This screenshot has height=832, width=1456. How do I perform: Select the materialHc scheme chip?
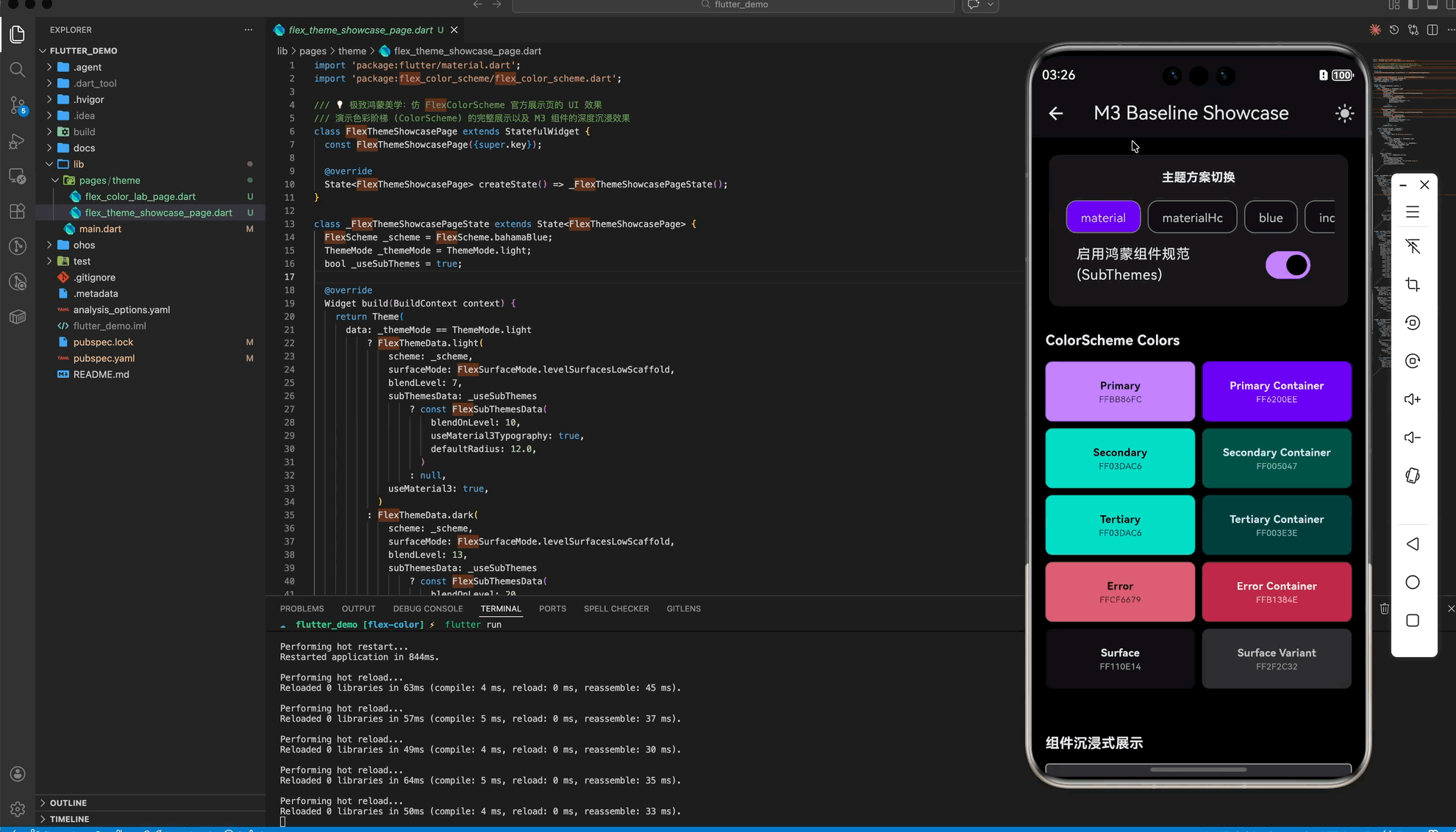[x=1191, y=218]
